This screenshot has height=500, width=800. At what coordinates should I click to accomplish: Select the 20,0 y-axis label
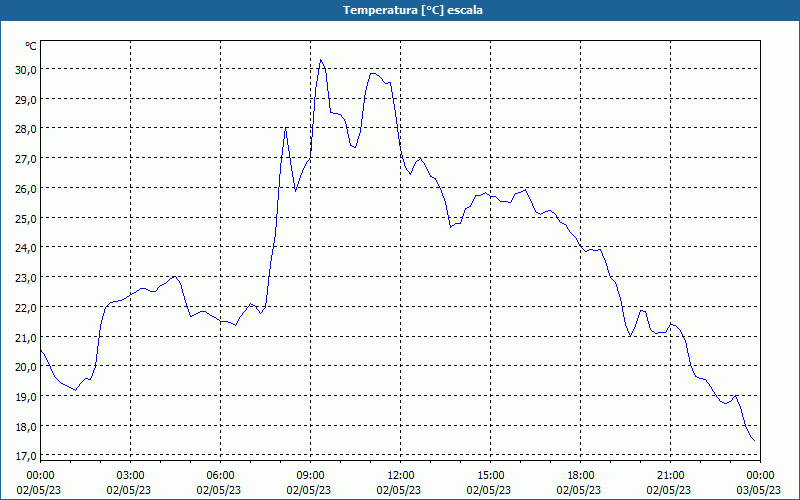pyautogui.click(x=26, y=367)
